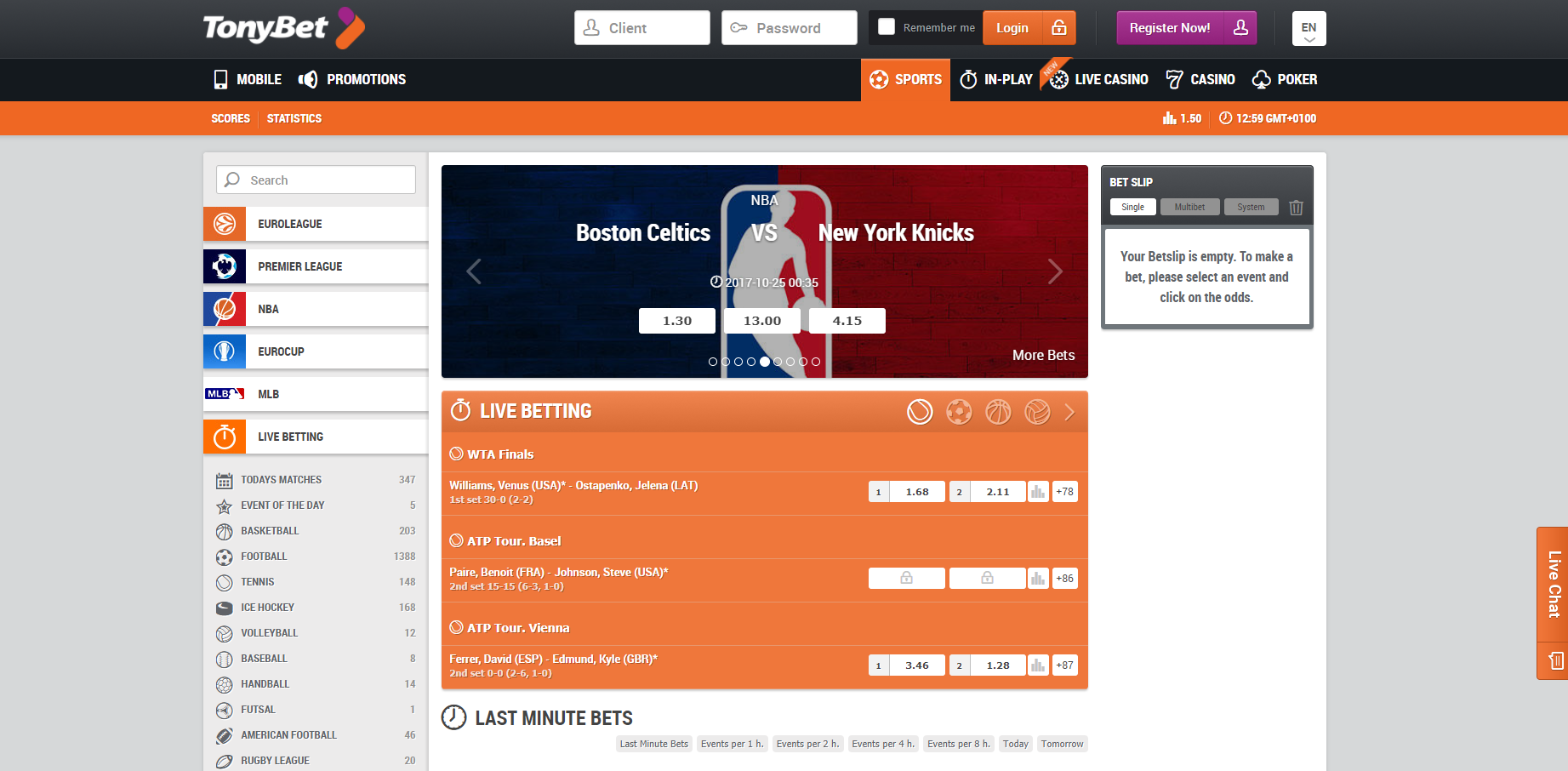The height and width of the screenshot is (771, 1568).
Task: Open the Live Casino tab
Action: click(x=1098, y=80)
